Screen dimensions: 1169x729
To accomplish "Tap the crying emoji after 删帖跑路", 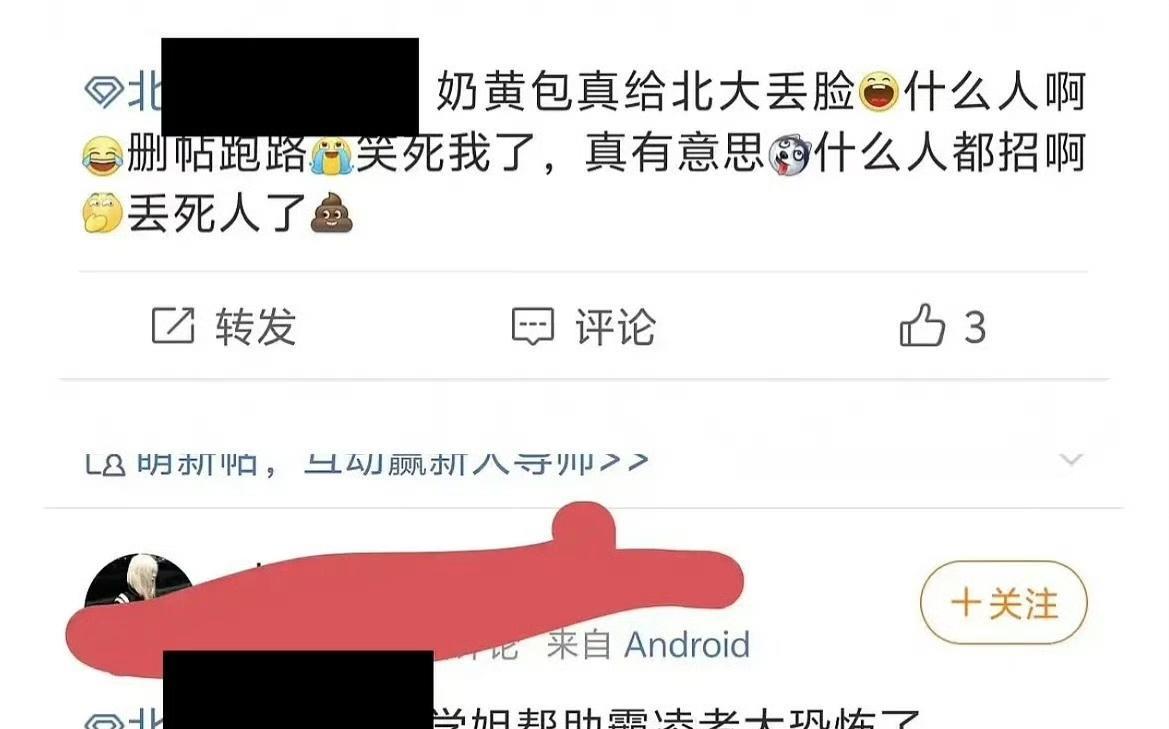I will click(x=331, y=155).
